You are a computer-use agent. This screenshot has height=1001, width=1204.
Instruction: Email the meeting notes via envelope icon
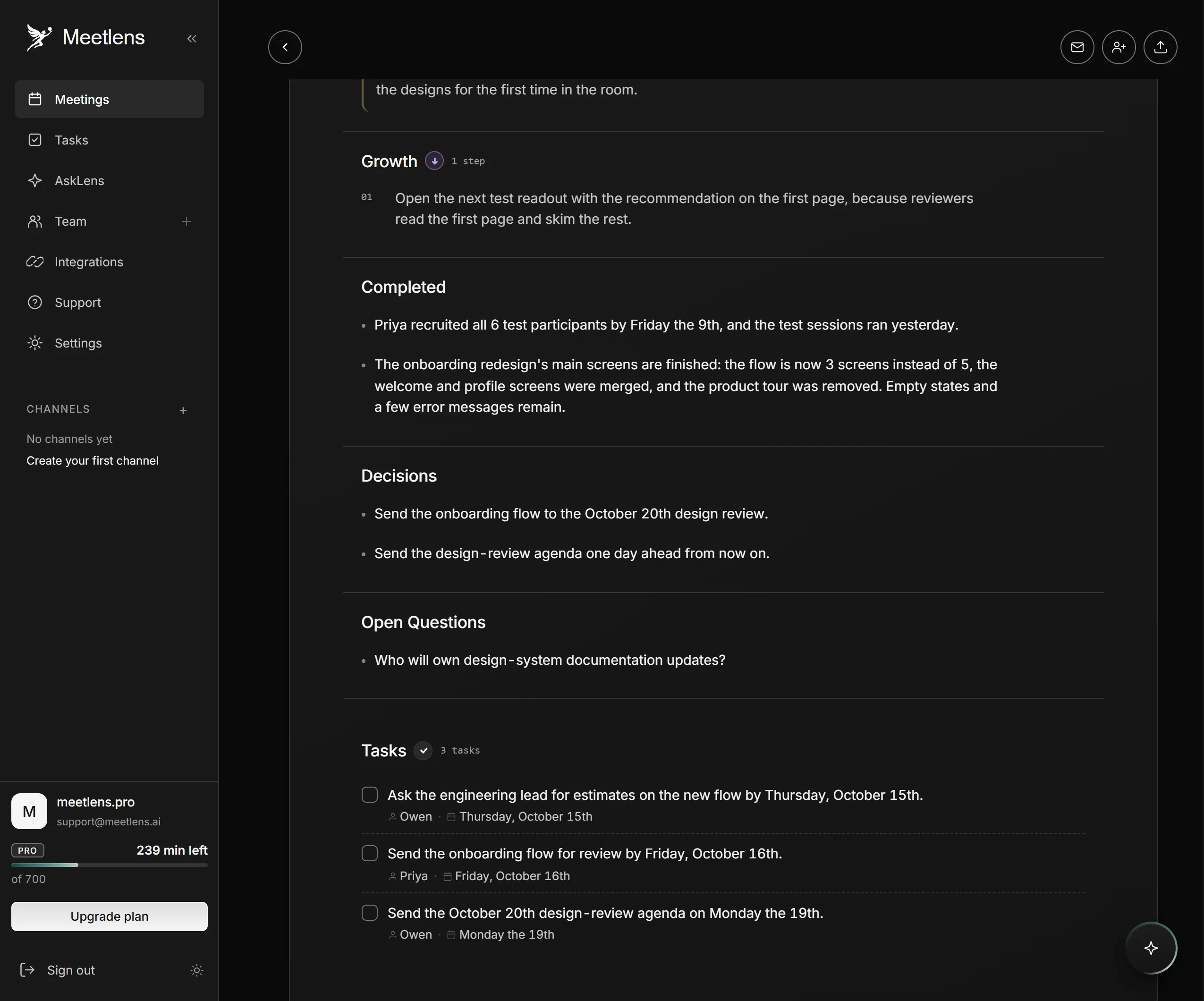1077,47
